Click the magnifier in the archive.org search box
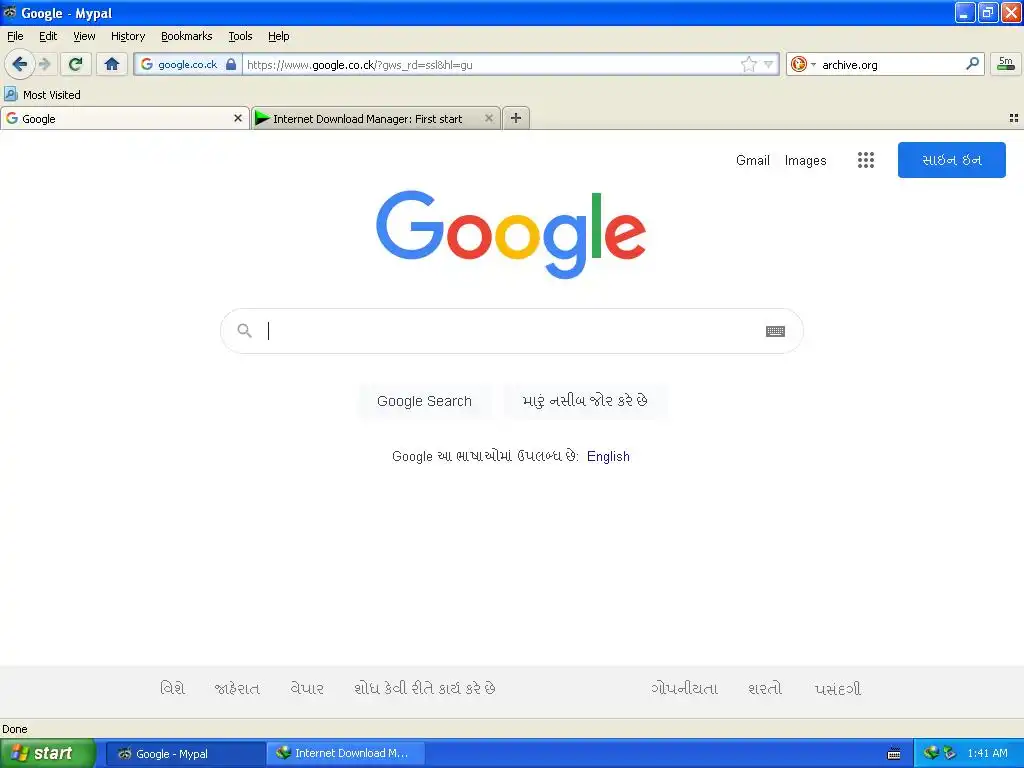 [972, 63]
